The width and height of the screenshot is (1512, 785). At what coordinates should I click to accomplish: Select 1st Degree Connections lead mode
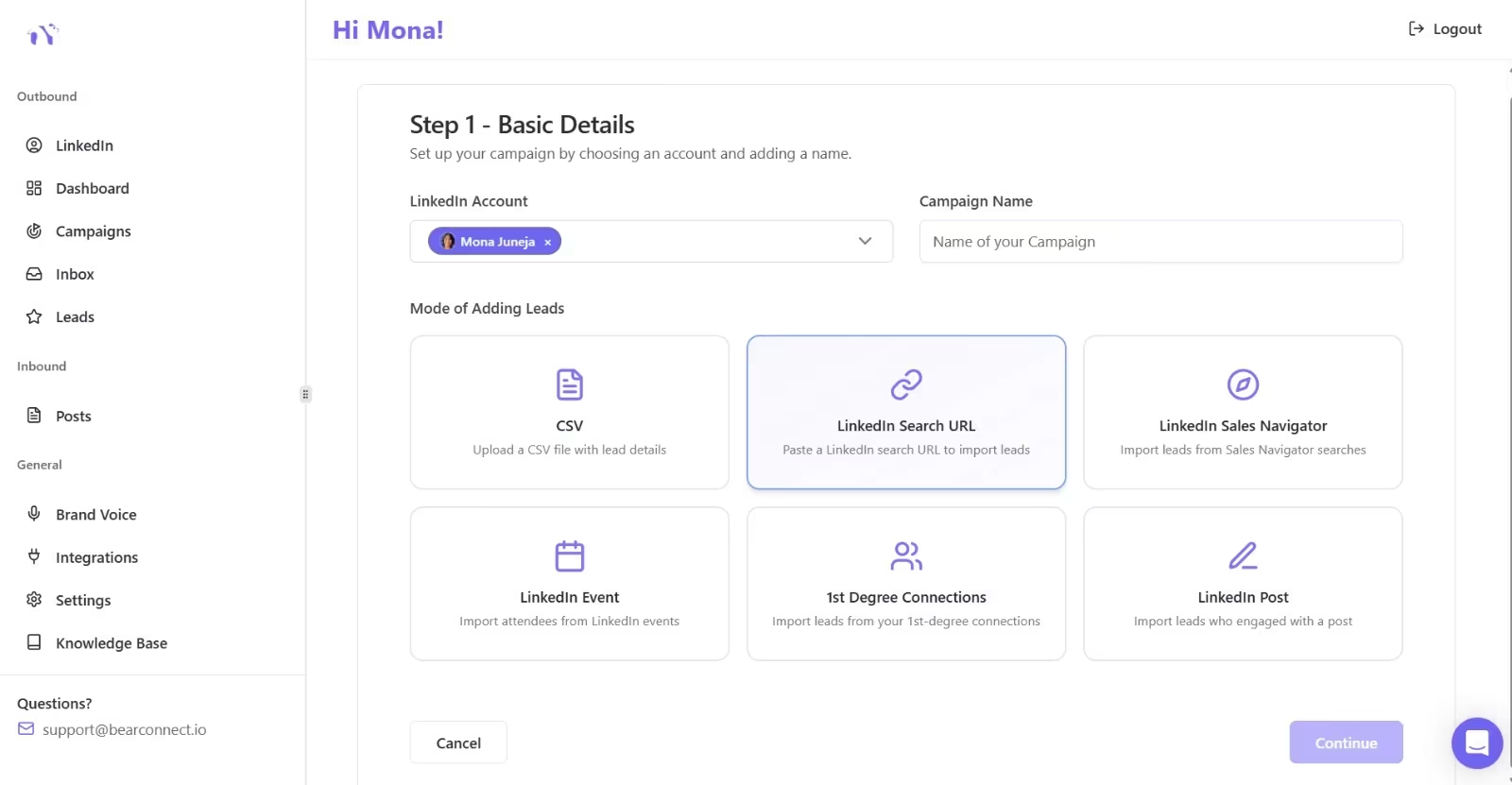click(x=906, y=584)
